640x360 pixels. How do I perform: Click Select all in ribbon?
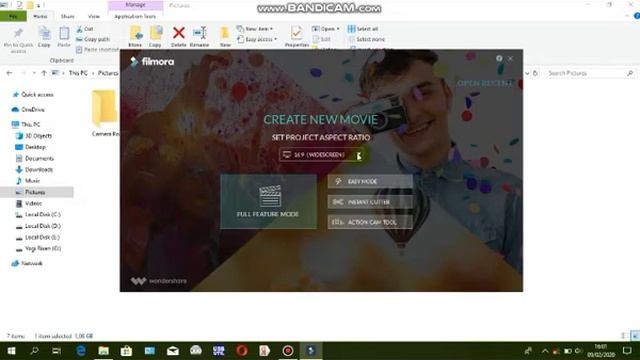363,29
